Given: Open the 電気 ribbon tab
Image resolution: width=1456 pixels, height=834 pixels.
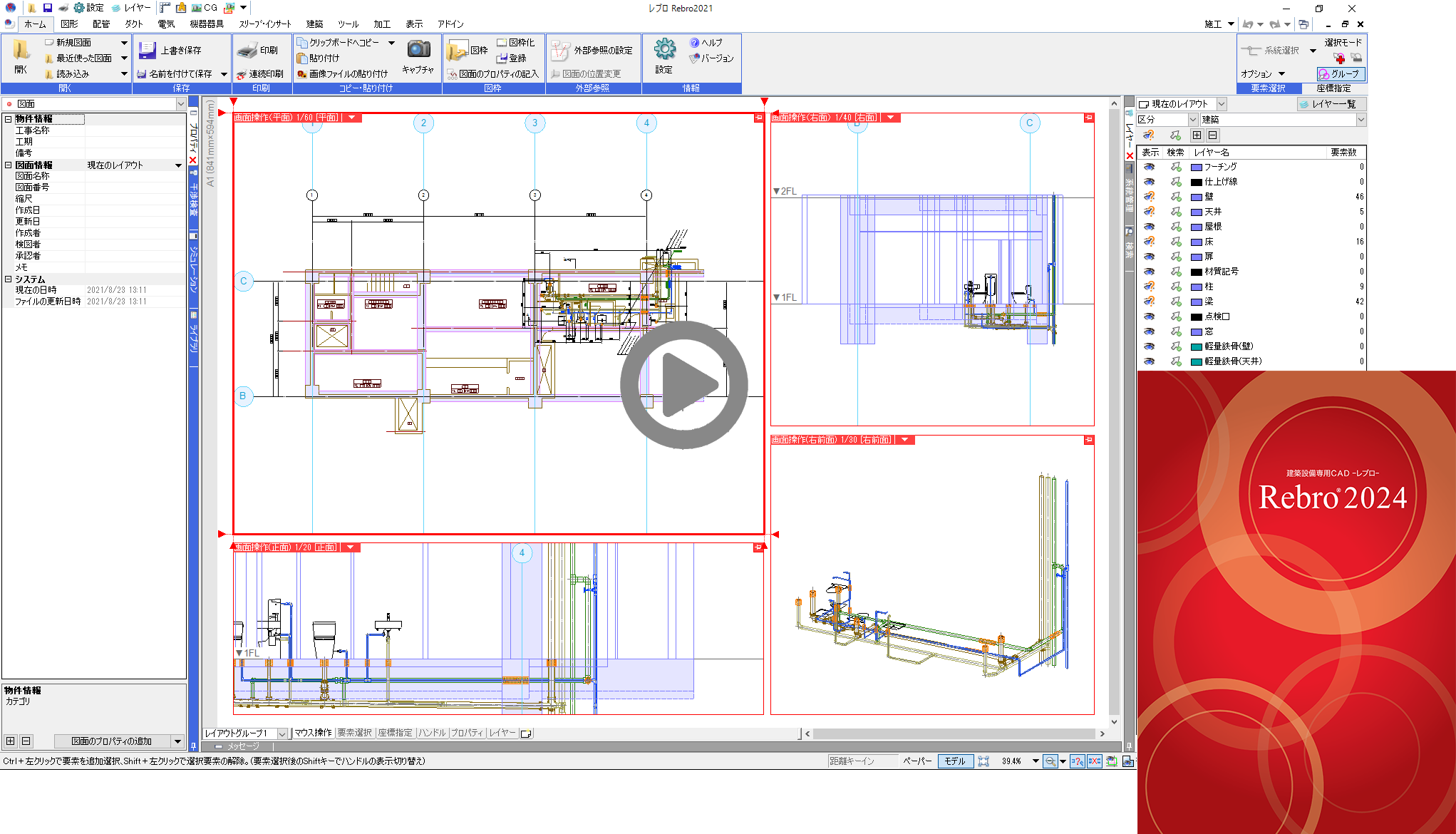Looking at the screenshot, I should [x=166, y=24].
